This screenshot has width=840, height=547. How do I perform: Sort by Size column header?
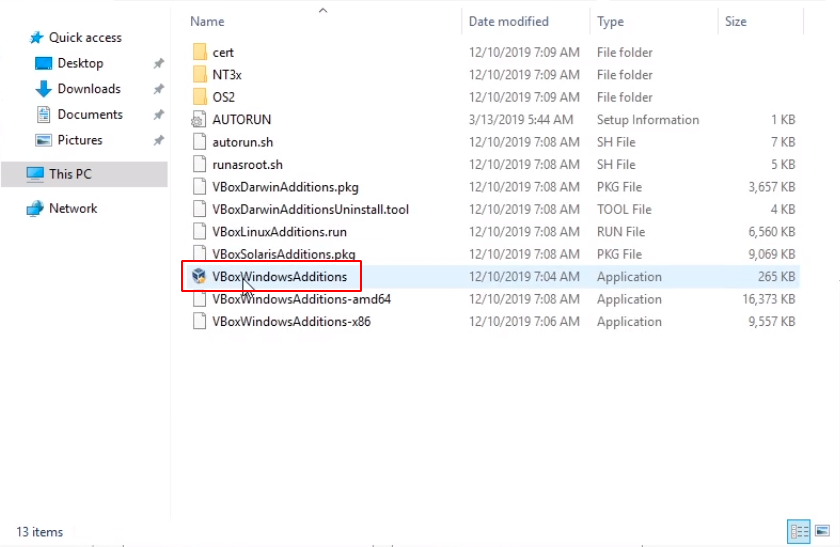coord(736,21)
